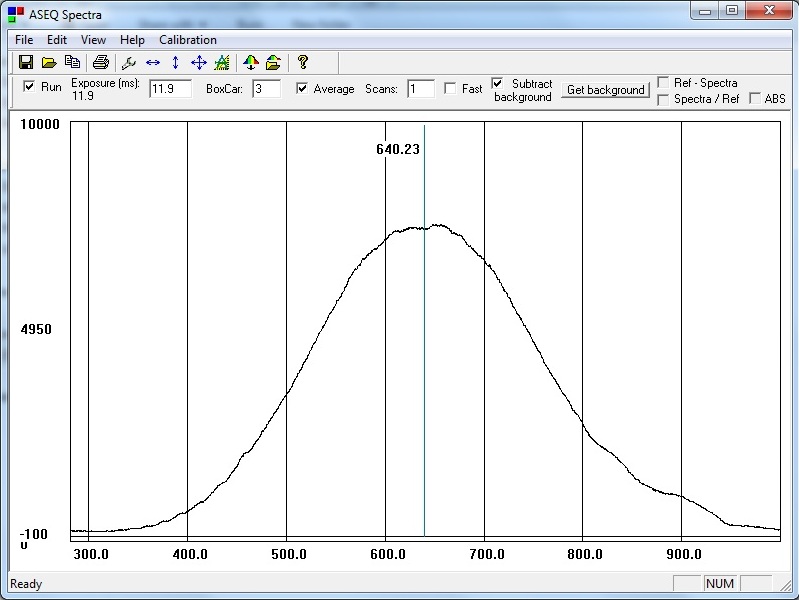Enable the Spectra / Ref checkbox

(x=664, y=99)
